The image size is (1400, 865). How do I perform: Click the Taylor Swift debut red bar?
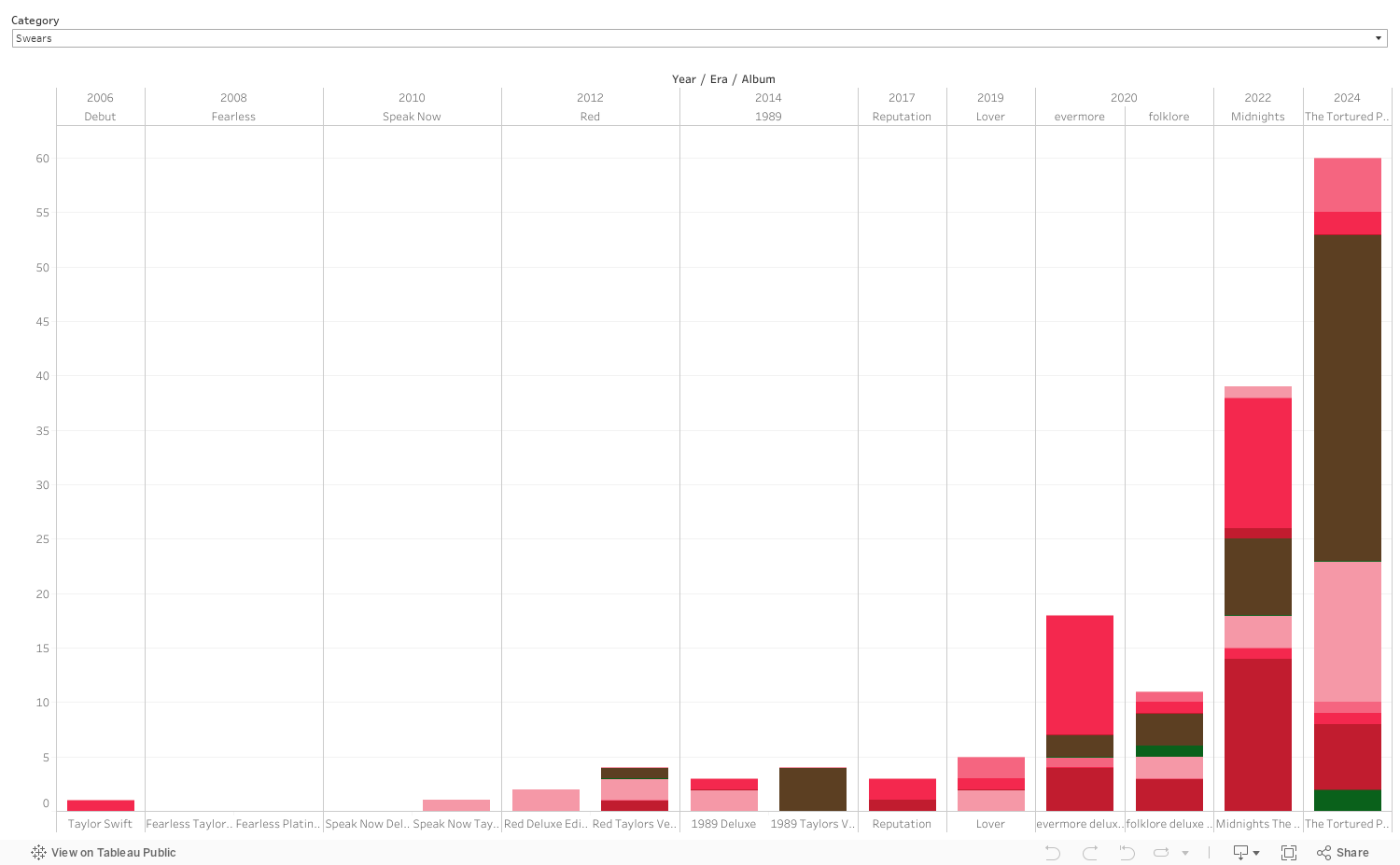coord(100,805)
